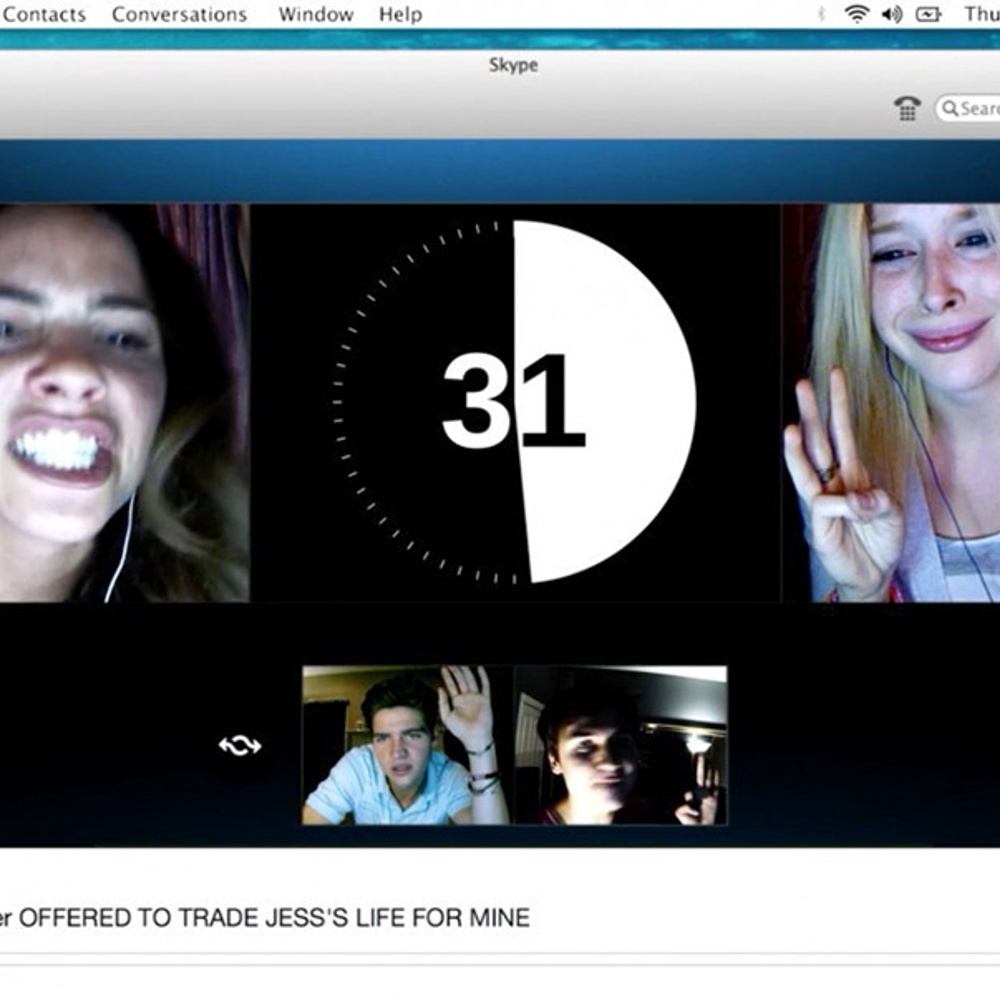Open the Conversations menu
This screenshot has height=1000, width=1000.
179,14
